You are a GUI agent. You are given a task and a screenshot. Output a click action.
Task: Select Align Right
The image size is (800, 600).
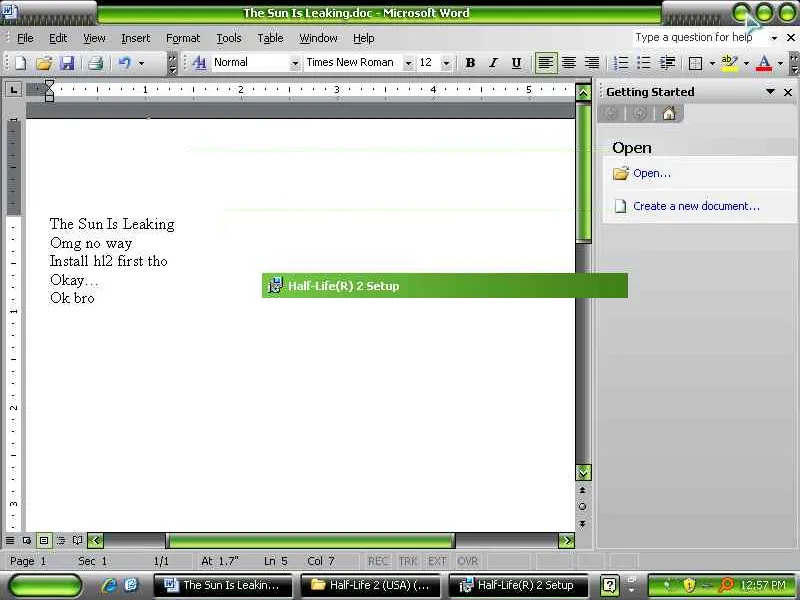(592, 63)
